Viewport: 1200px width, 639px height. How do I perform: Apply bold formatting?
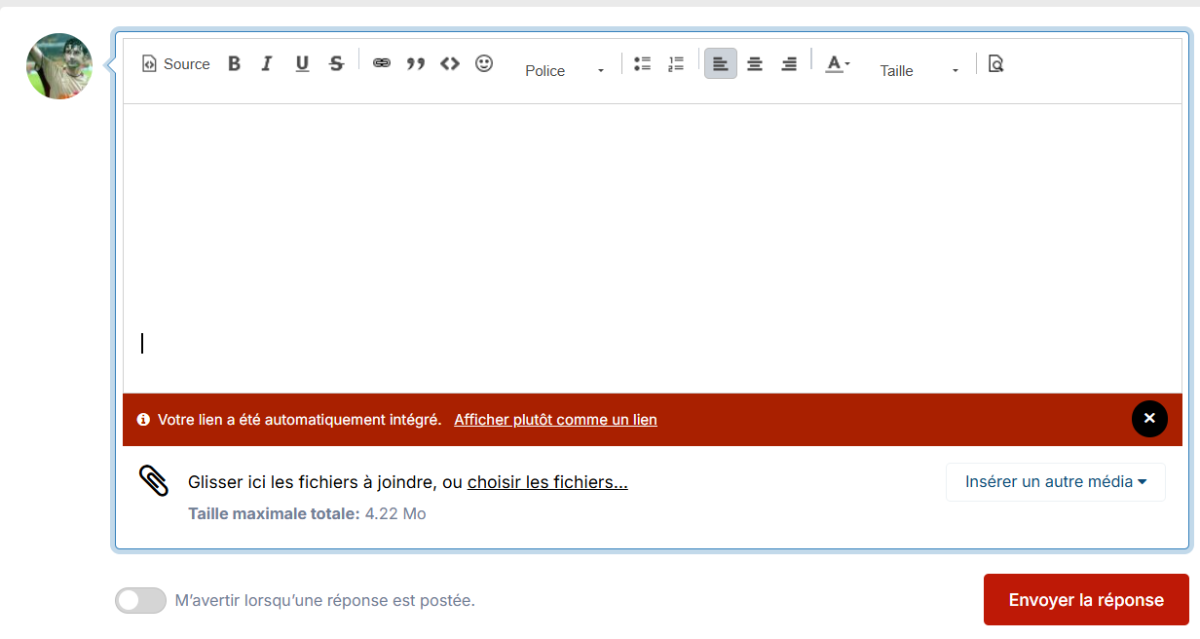coord(234,64)
